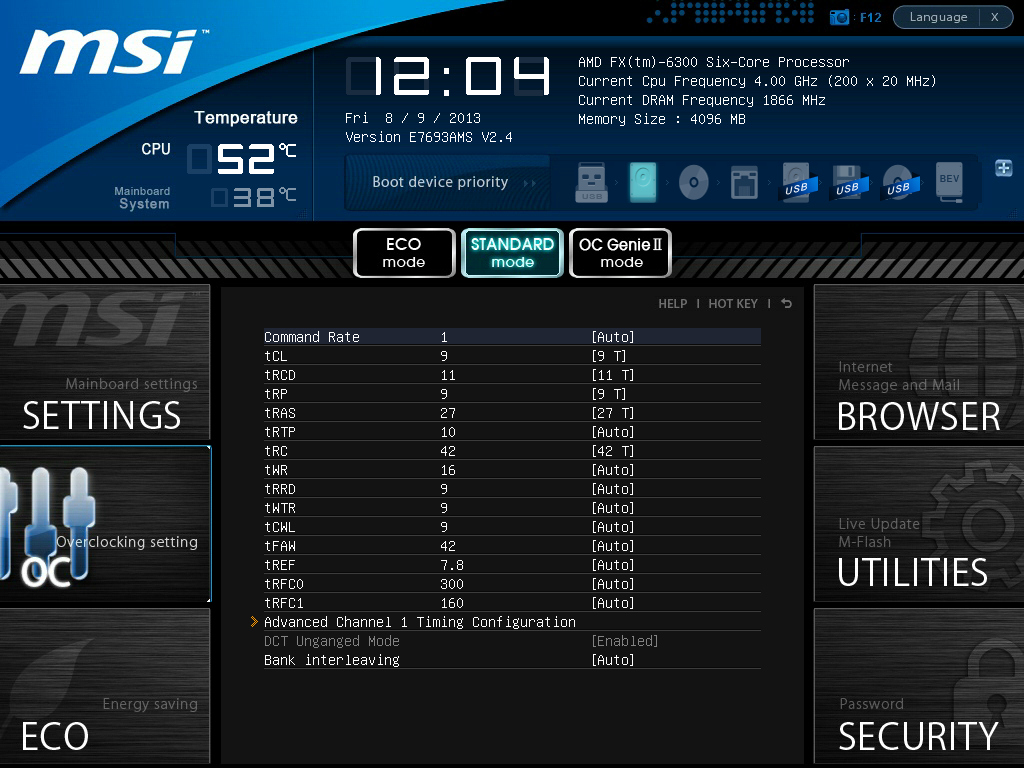Switch to ECO mode
The image size is (1024, 768).
click(x=404, y=253)
